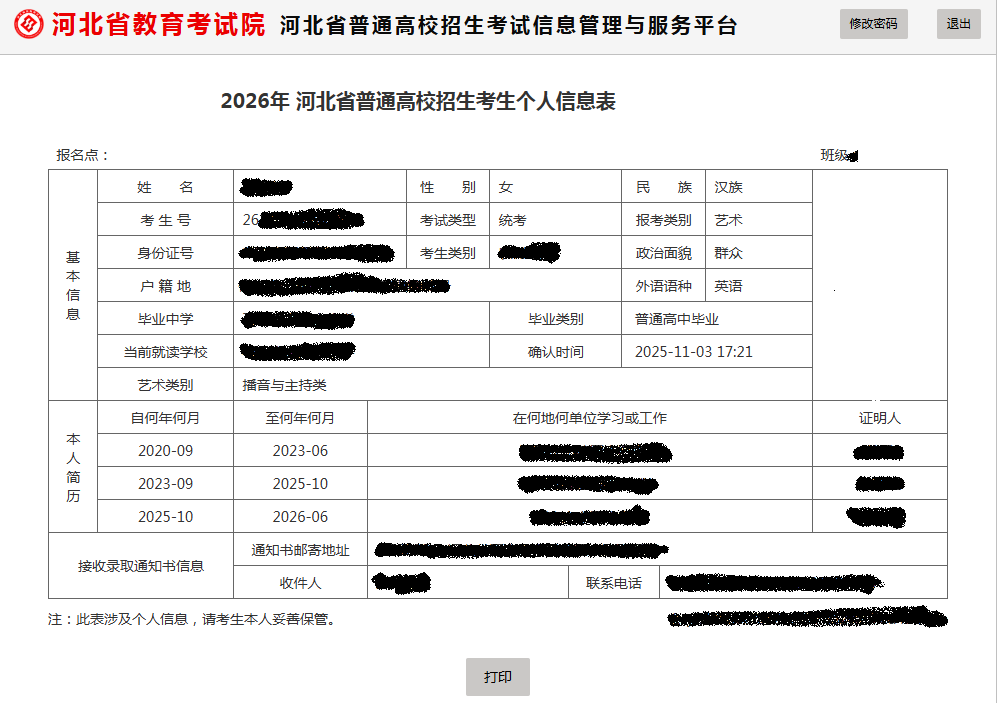Select the 艺术 report category cell
The width and height of the screenshot is (1001, 703).
tap(759, 219)
